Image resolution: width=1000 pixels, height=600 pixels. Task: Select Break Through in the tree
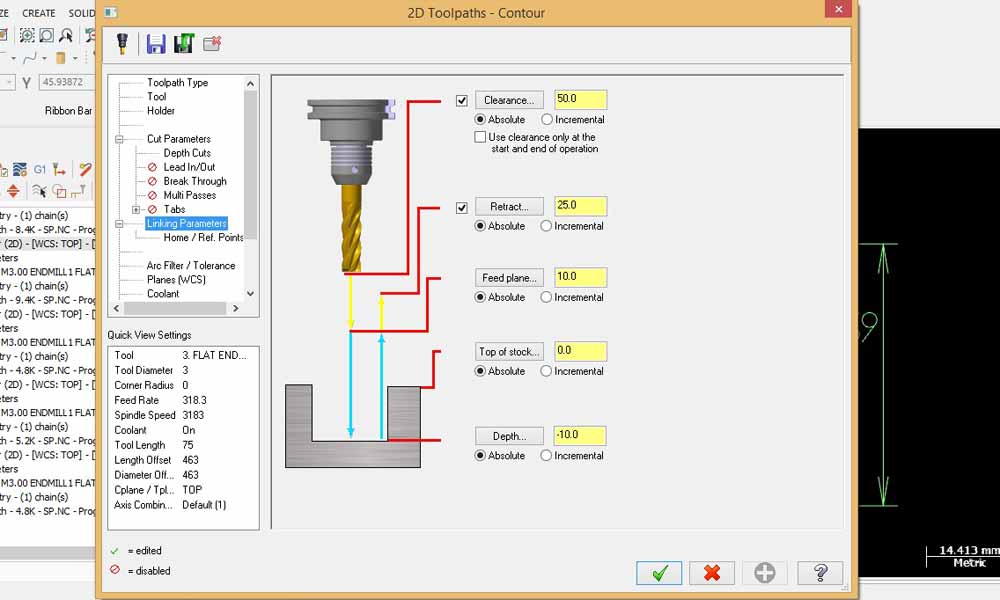click(195, 181)
